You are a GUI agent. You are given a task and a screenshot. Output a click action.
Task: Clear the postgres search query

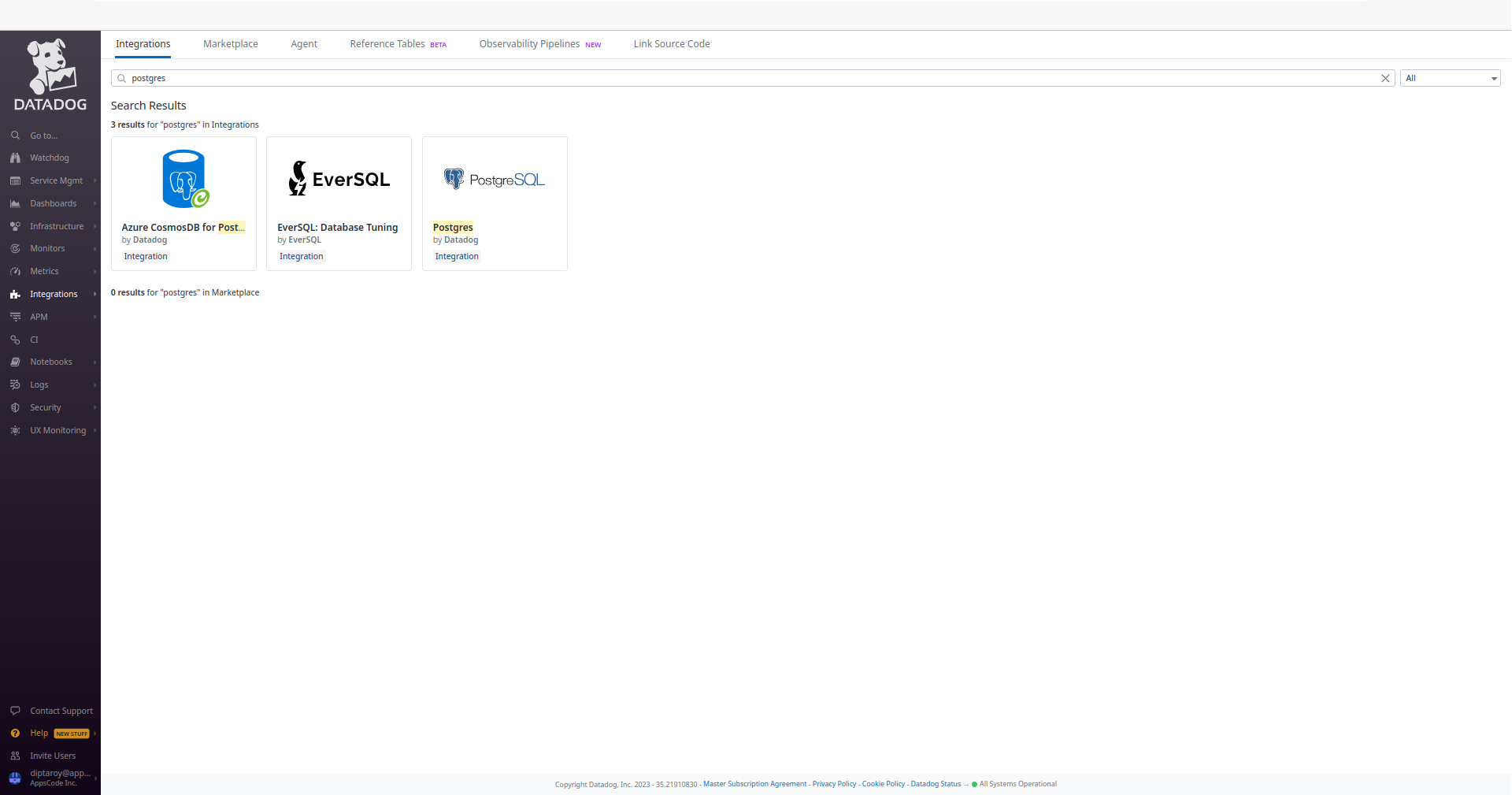(1386, 78)
